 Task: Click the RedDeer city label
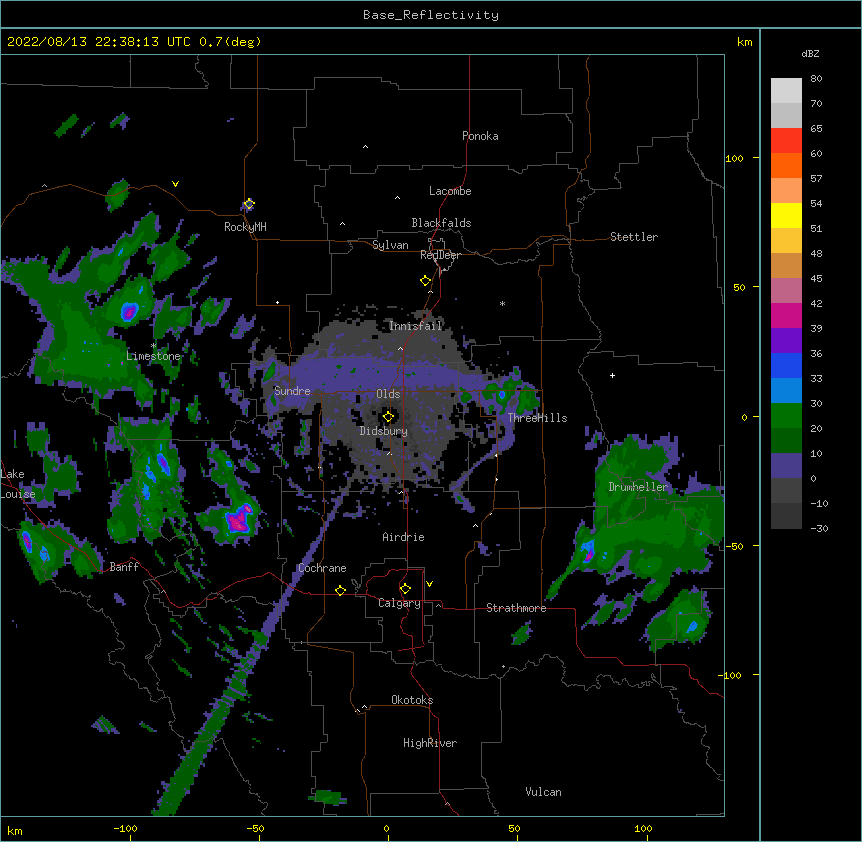[440, 255]
